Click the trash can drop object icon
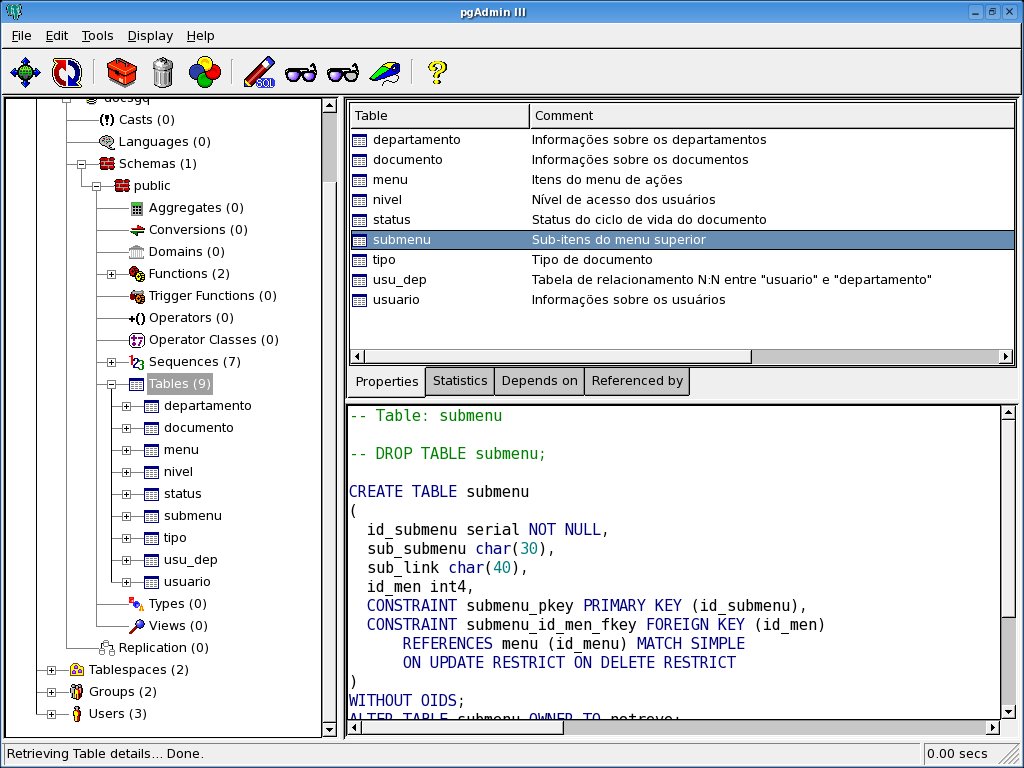Image resolution: width=1024 pixels, height=768 pixels. (163, 72)
